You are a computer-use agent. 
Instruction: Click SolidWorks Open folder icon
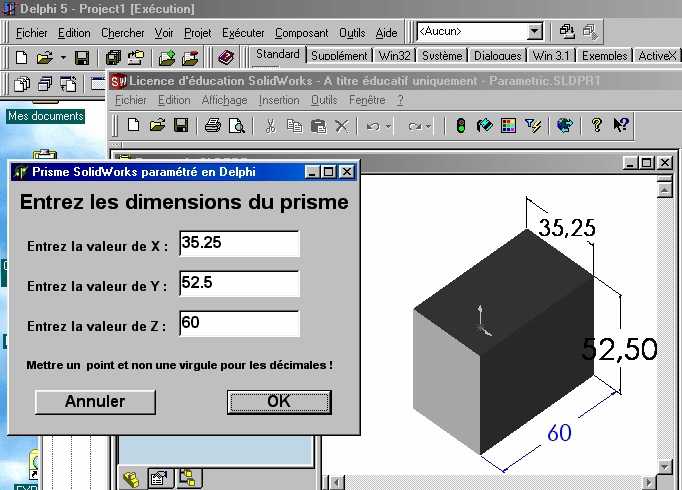pos(157,126)
